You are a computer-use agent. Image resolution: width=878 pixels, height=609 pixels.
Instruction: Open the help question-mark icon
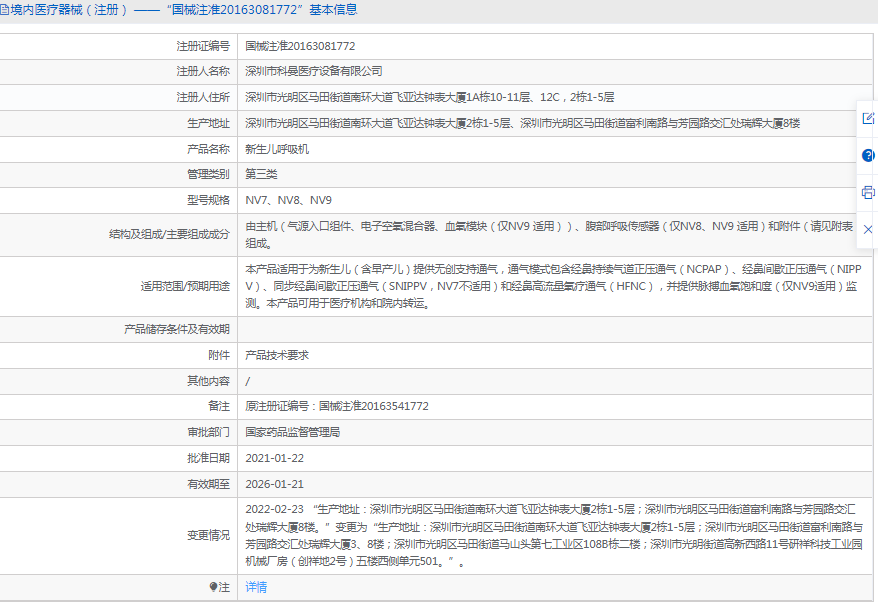pyautogui.click(x=868, y=155)
